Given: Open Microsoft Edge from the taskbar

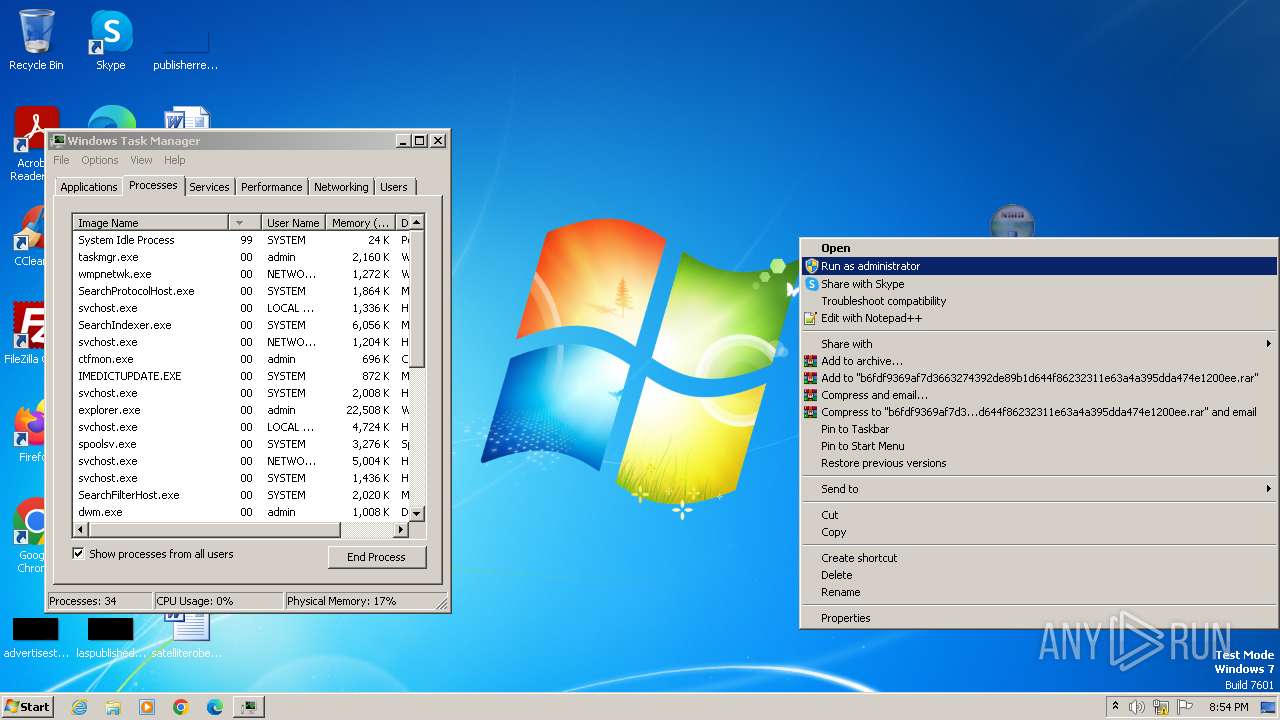Looking at the screenshot, I should [x=215, y=707].
